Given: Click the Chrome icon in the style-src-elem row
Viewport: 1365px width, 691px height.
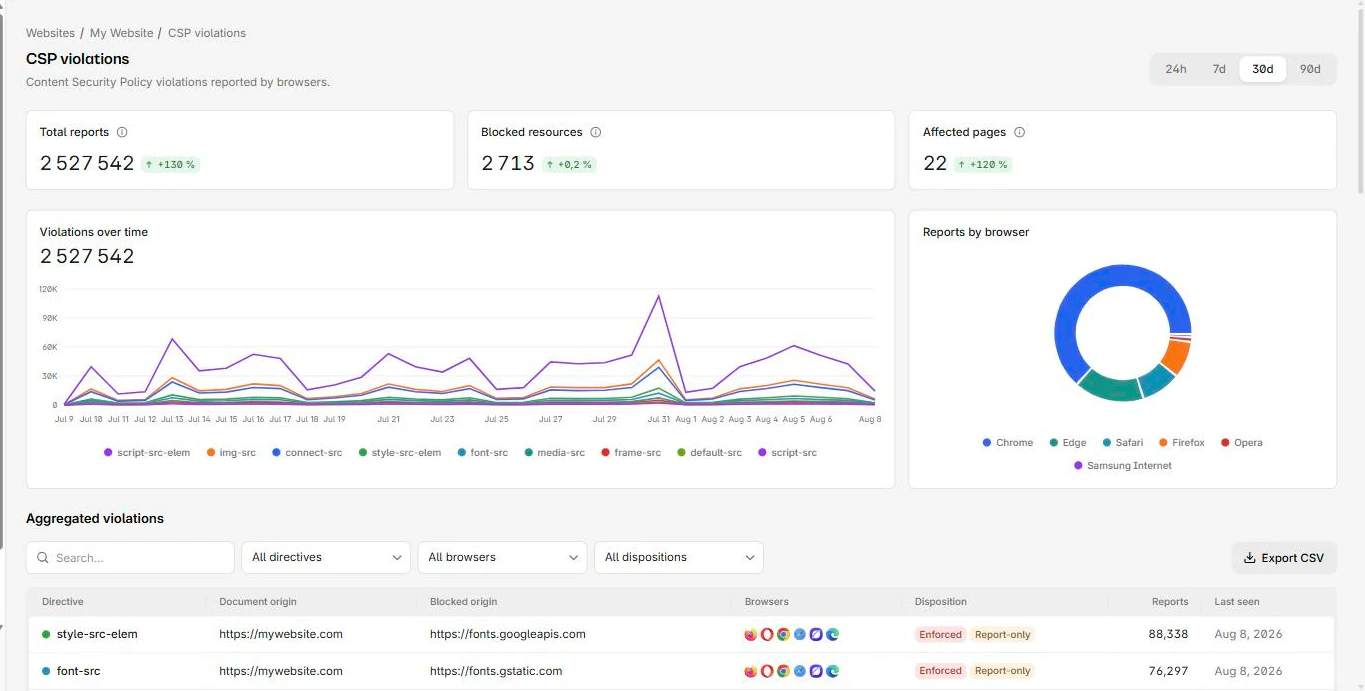Looking at the screenshot, I should [x=783, y=634].
